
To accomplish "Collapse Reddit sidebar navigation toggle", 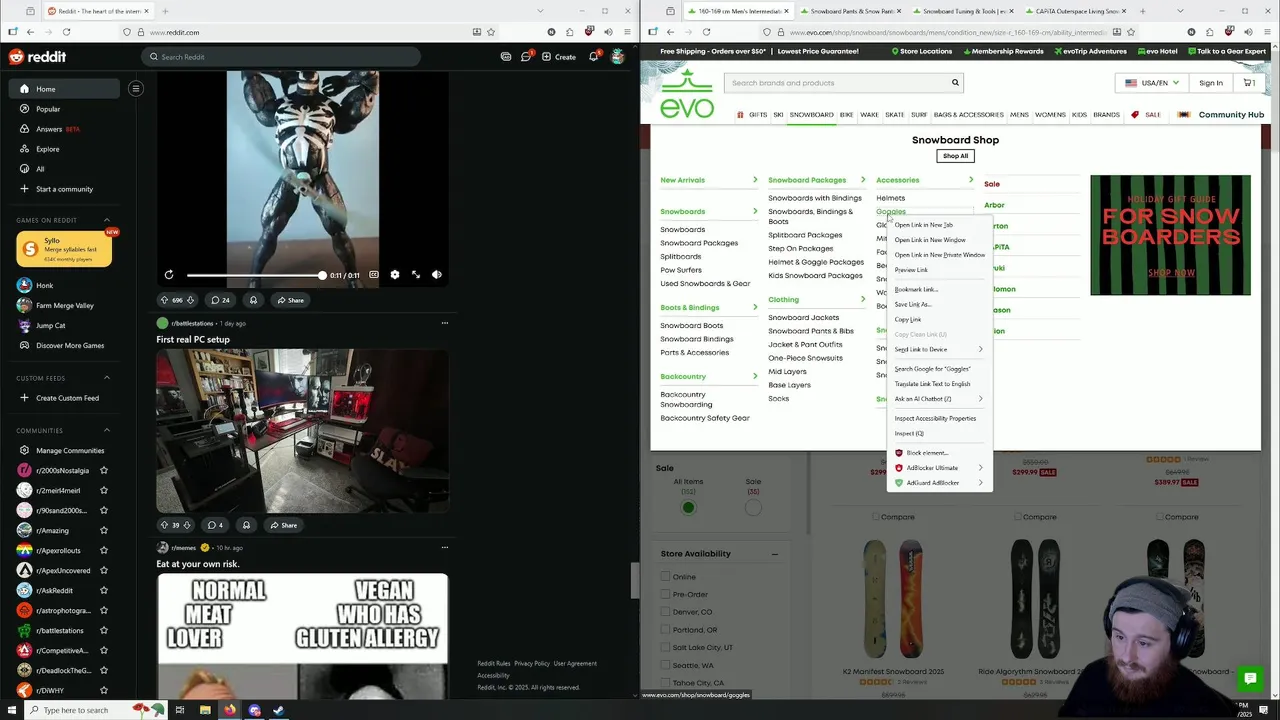I will 136,88.
